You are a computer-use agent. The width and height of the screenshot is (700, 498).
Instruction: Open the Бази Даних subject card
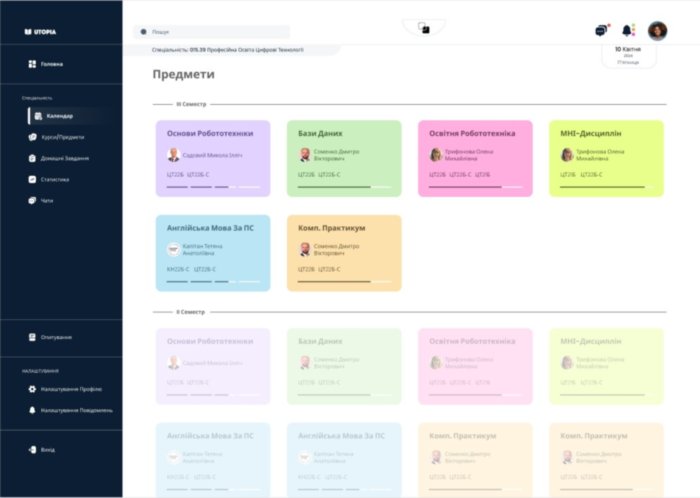coord(344,158)
